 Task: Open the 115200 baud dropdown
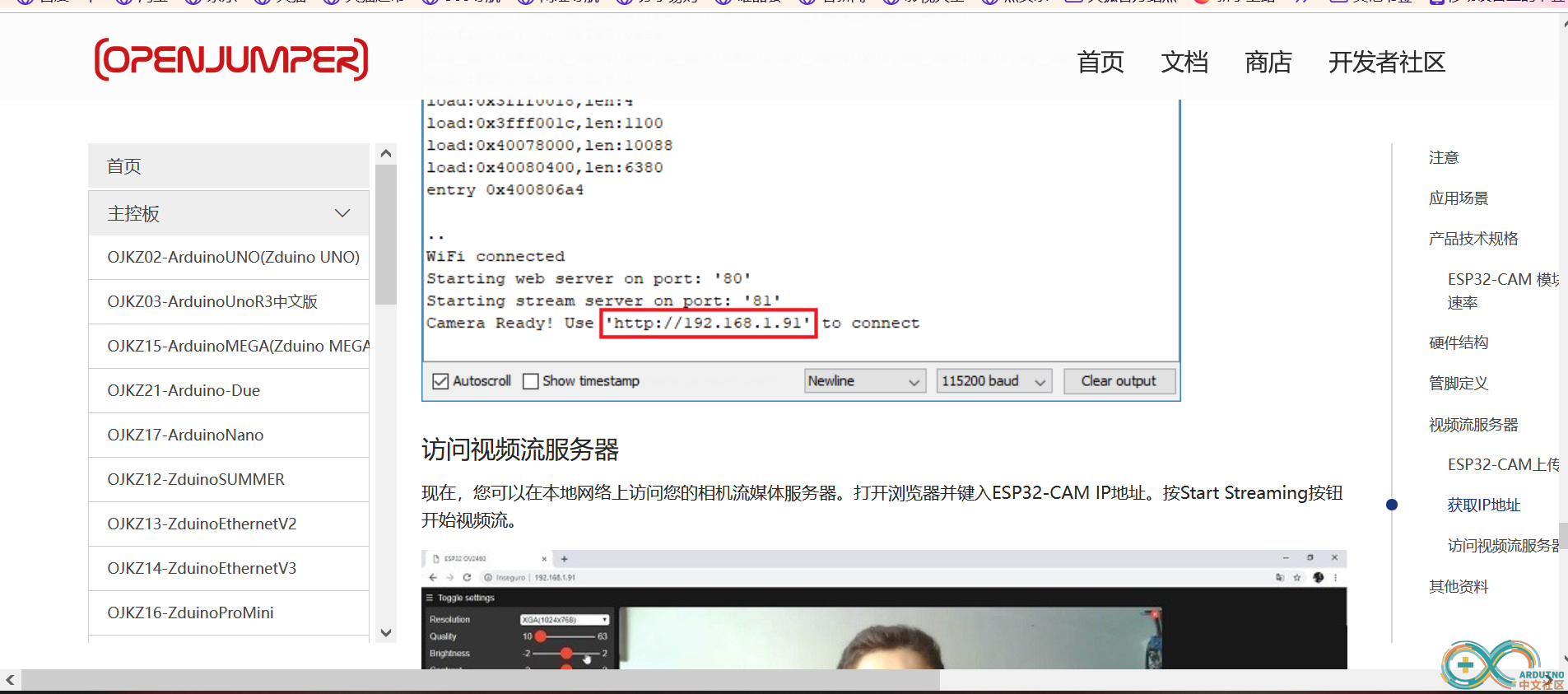coord(994,381)
